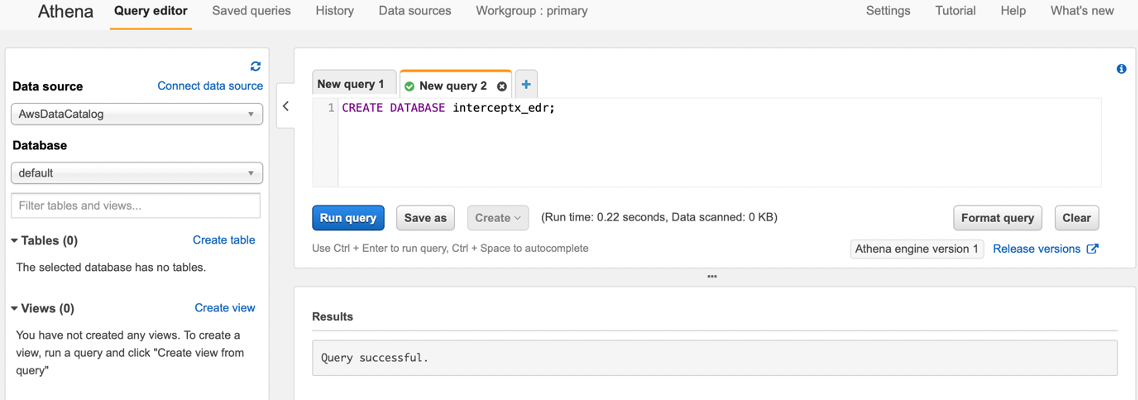Close the New query 2 tab
The width and height of the screenshot is (1138, 400).
(x=502, y=86)
